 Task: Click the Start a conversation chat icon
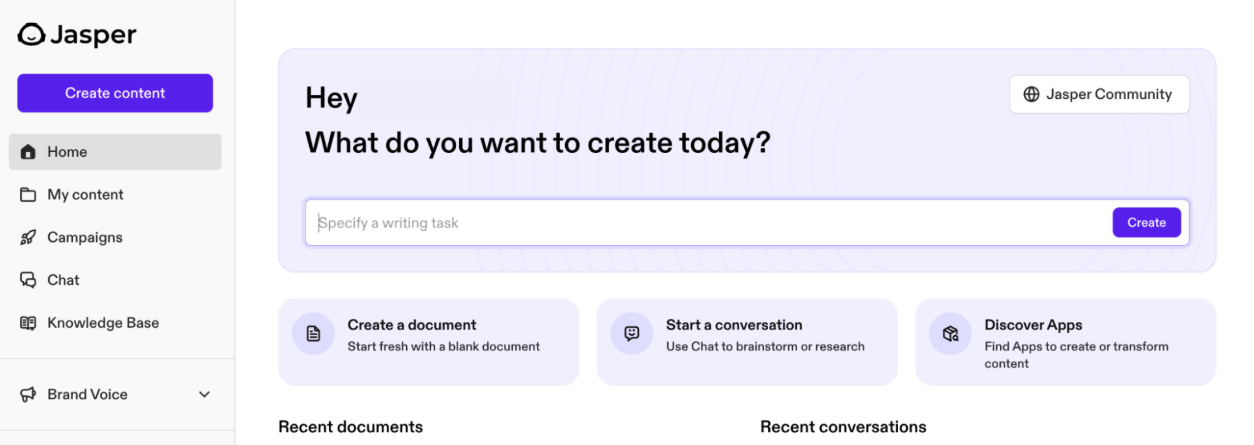point(632,334)
